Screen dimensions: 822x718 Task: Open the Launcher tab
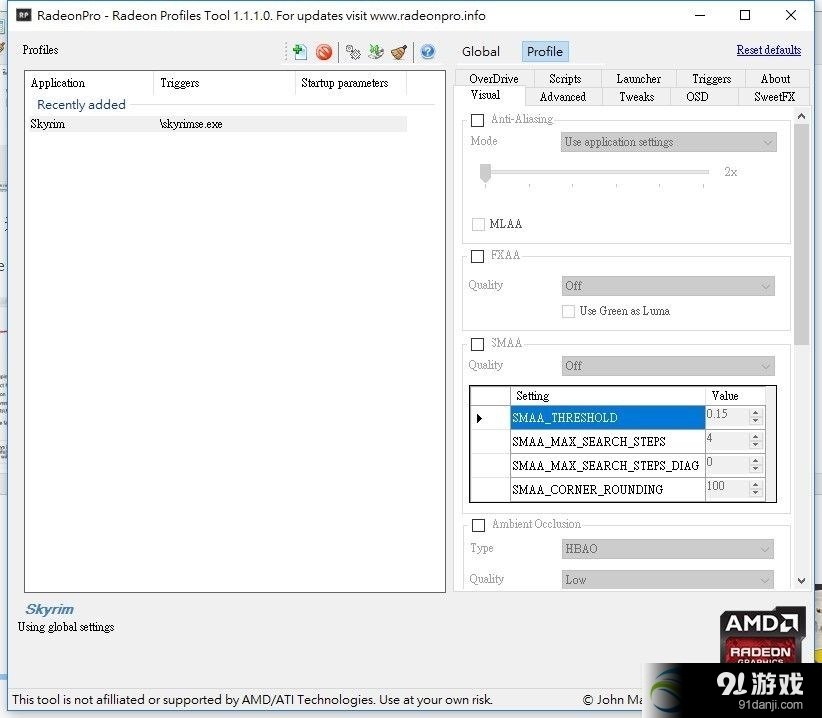pos(639,79)
